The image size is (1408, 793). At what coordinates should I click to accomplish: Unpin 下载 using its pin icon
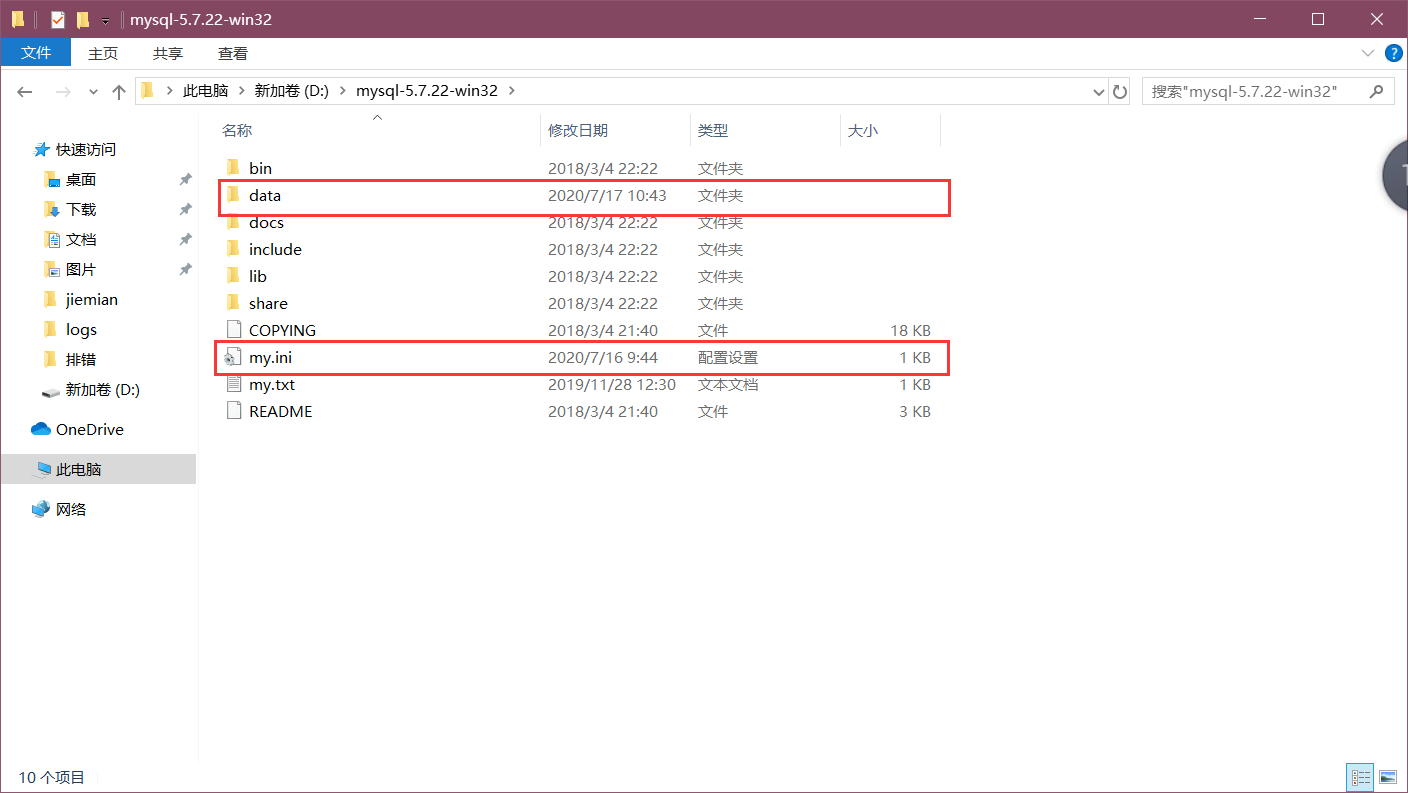click(185, 210)
